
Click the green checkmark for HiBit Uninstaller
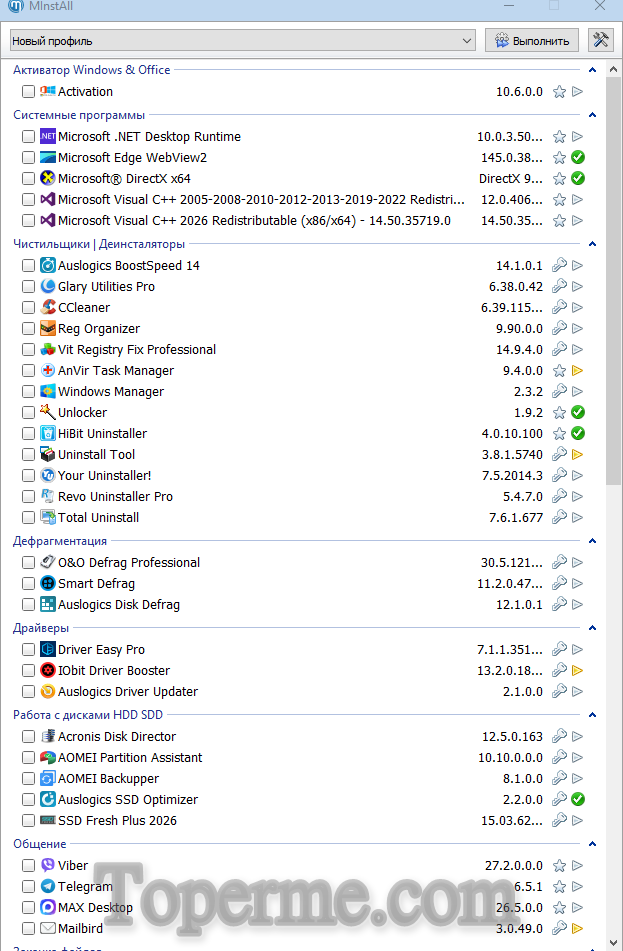click(577, 434)
